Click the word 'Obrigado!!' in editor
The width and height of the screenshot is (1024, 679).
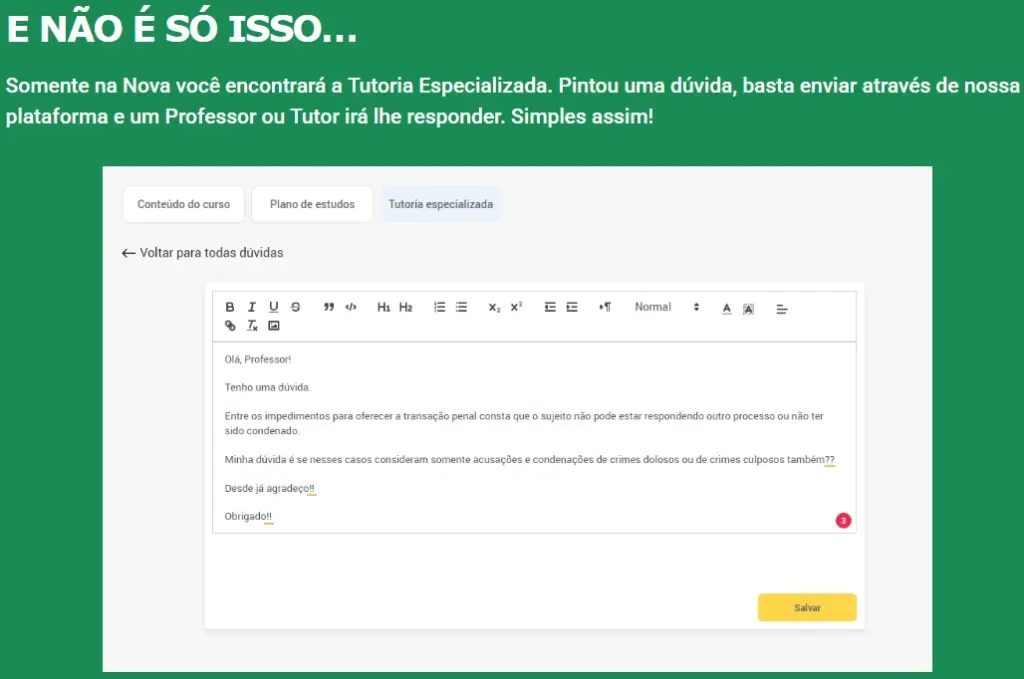pos(248,516)
